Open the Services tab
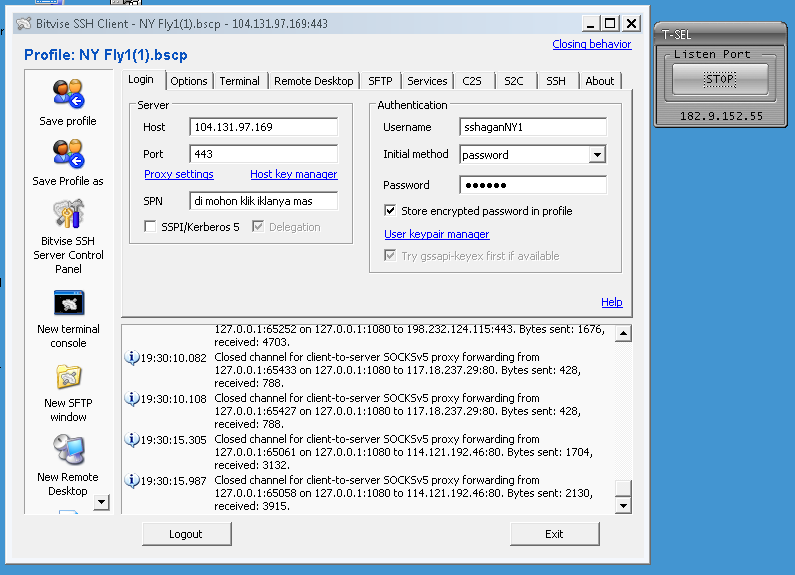This screenshot has width=795, height=575. [427, 81]
